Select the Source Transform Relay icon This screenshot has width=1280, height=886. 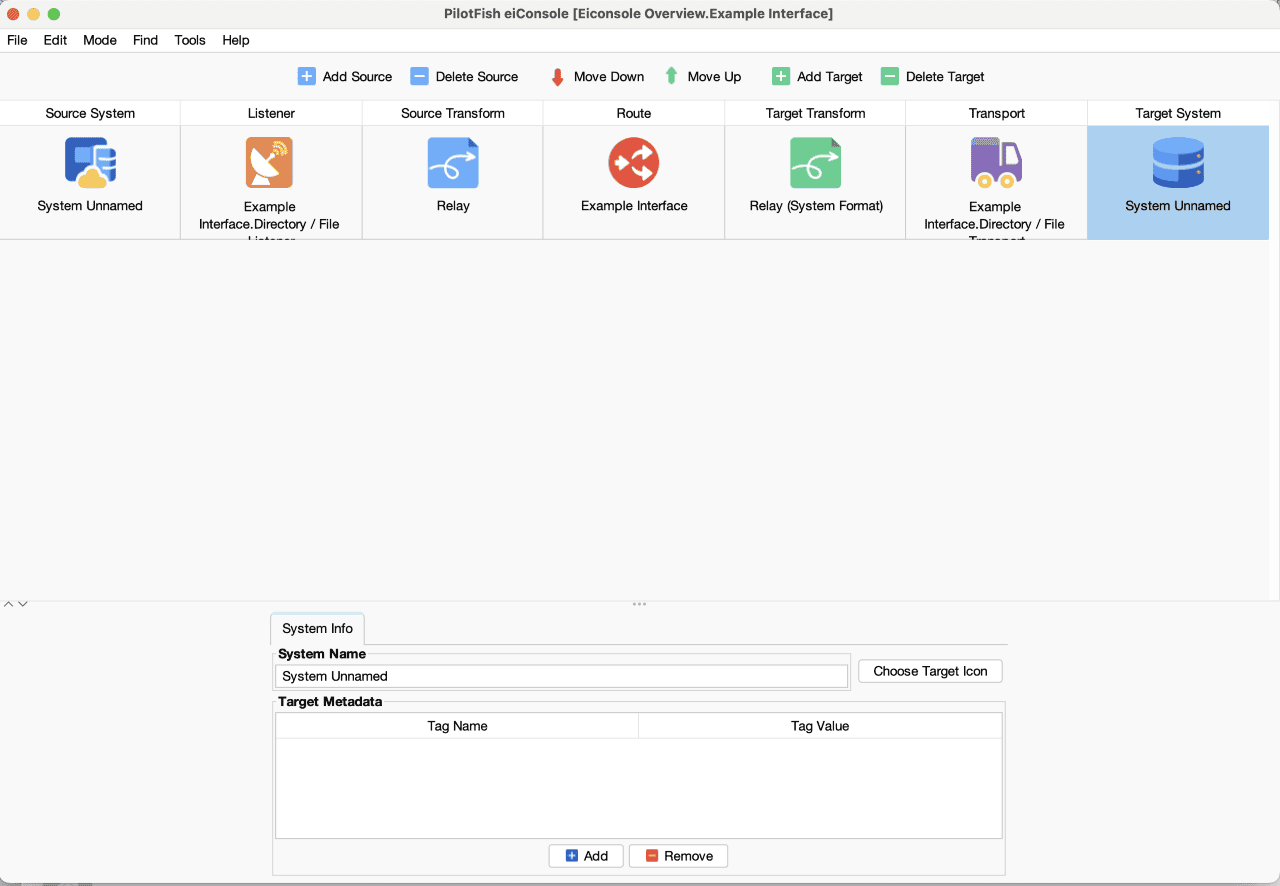[x=453, y=162]
